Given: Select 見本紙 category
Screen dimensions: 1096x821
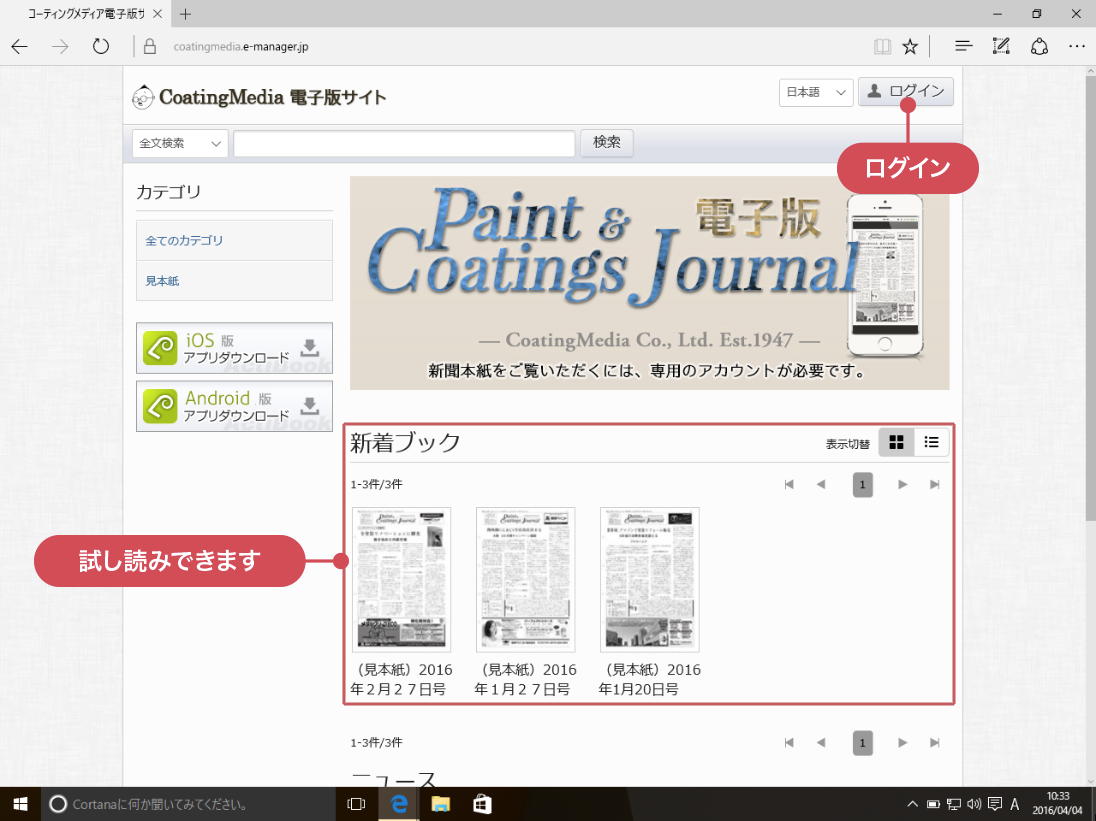Looking at the screenshot, I should [163, 281].
